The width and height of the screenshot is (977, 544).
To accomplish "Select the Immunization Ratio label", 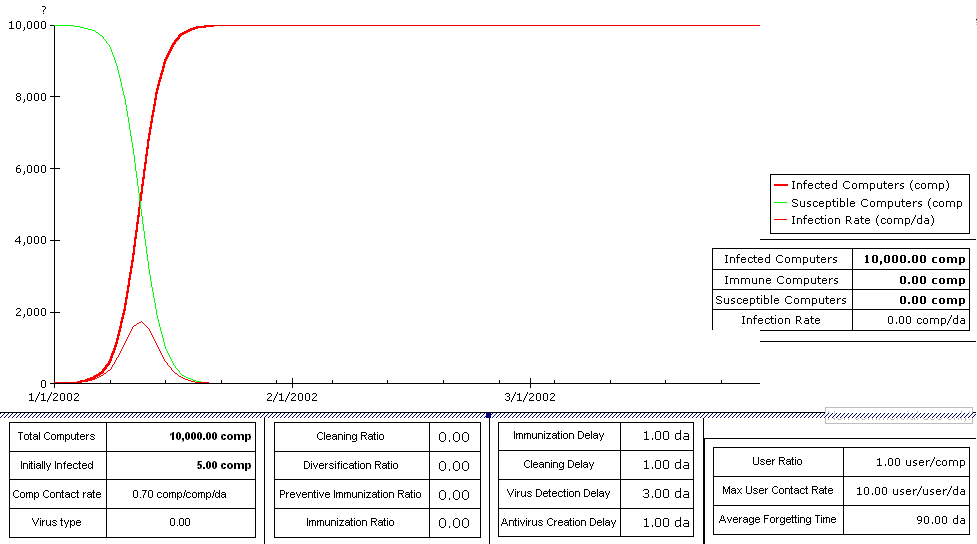I will (x=351, y=522).
